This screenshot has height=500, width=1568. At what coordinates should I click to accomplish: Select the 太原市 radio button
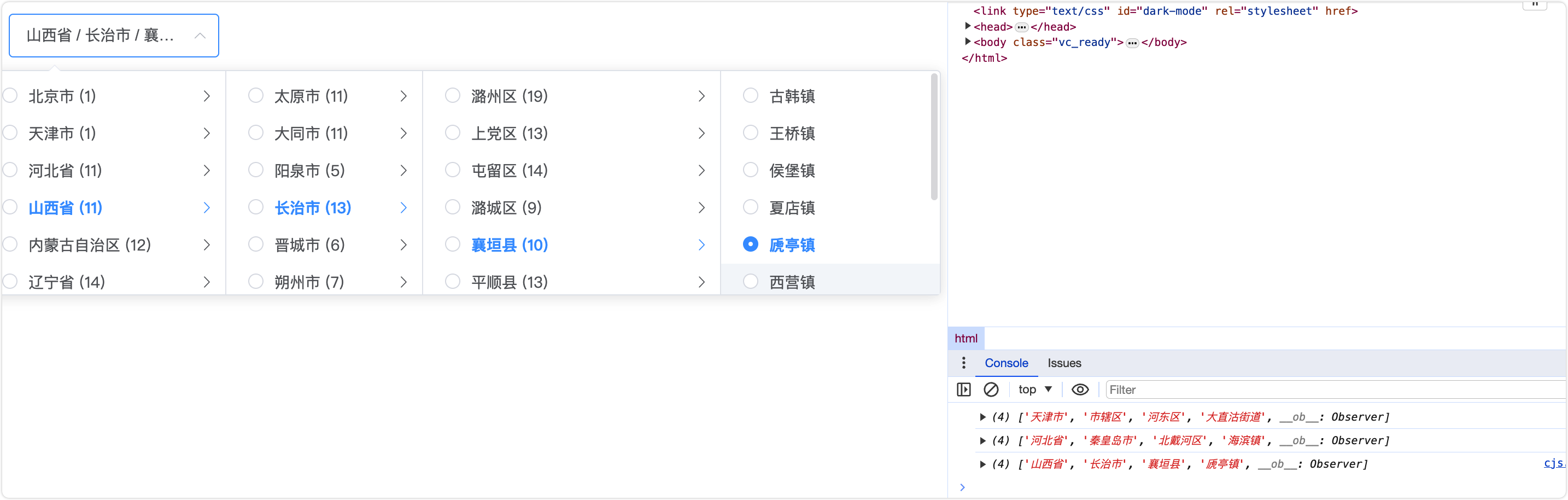point(256,96)
